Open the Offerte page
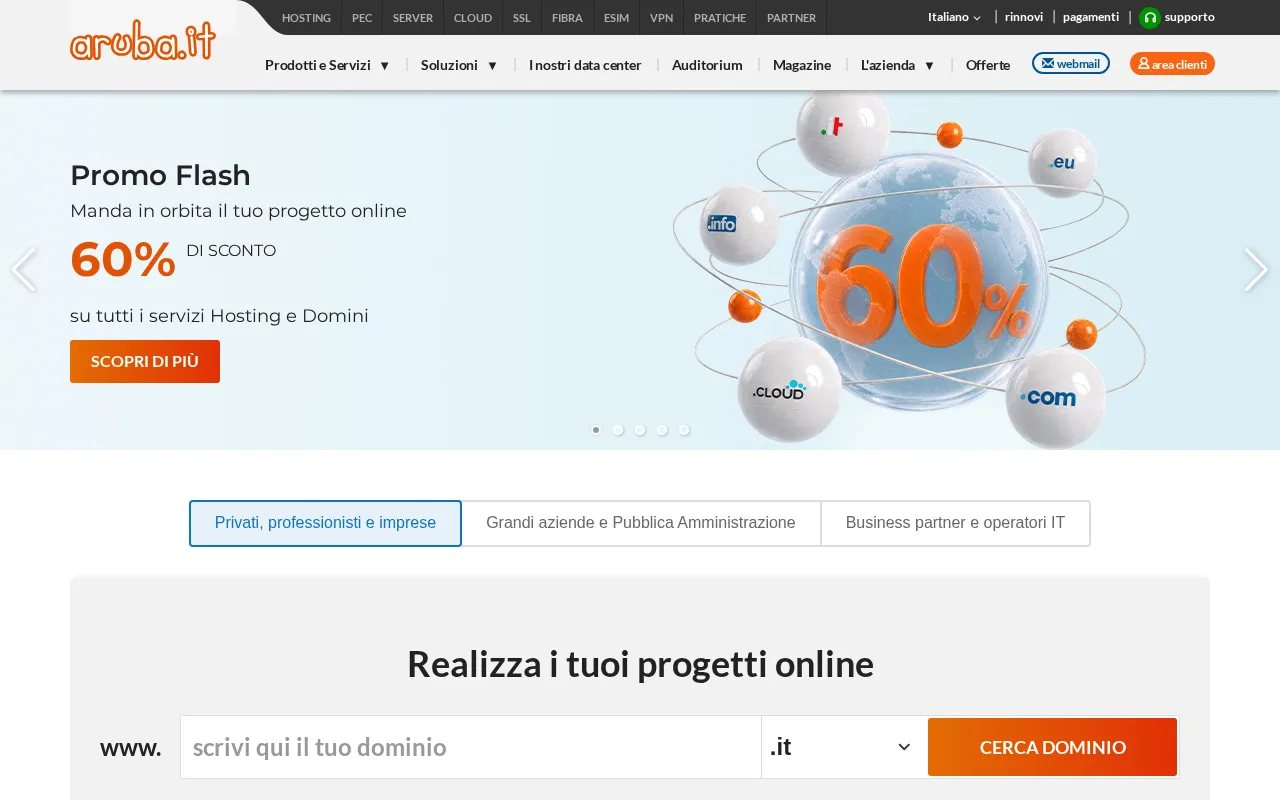This screenshot has height=800, width=1280. pyautogui.click(x=988, y=65)
